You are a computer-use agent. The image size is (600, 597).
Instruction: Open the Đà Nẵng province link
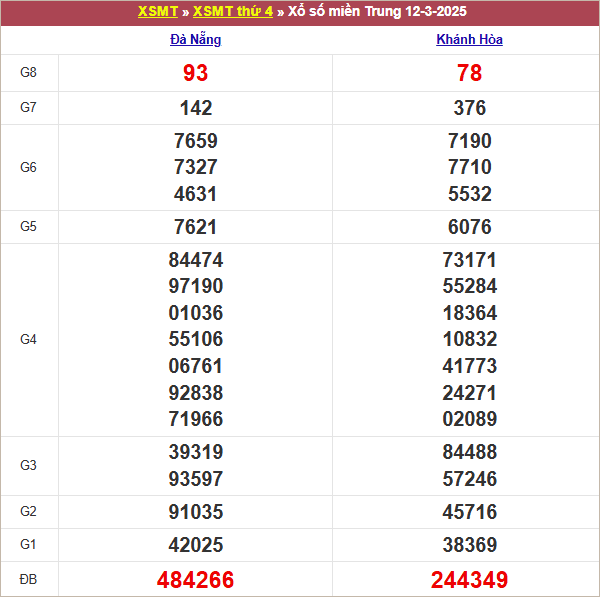tap(196, 39)
